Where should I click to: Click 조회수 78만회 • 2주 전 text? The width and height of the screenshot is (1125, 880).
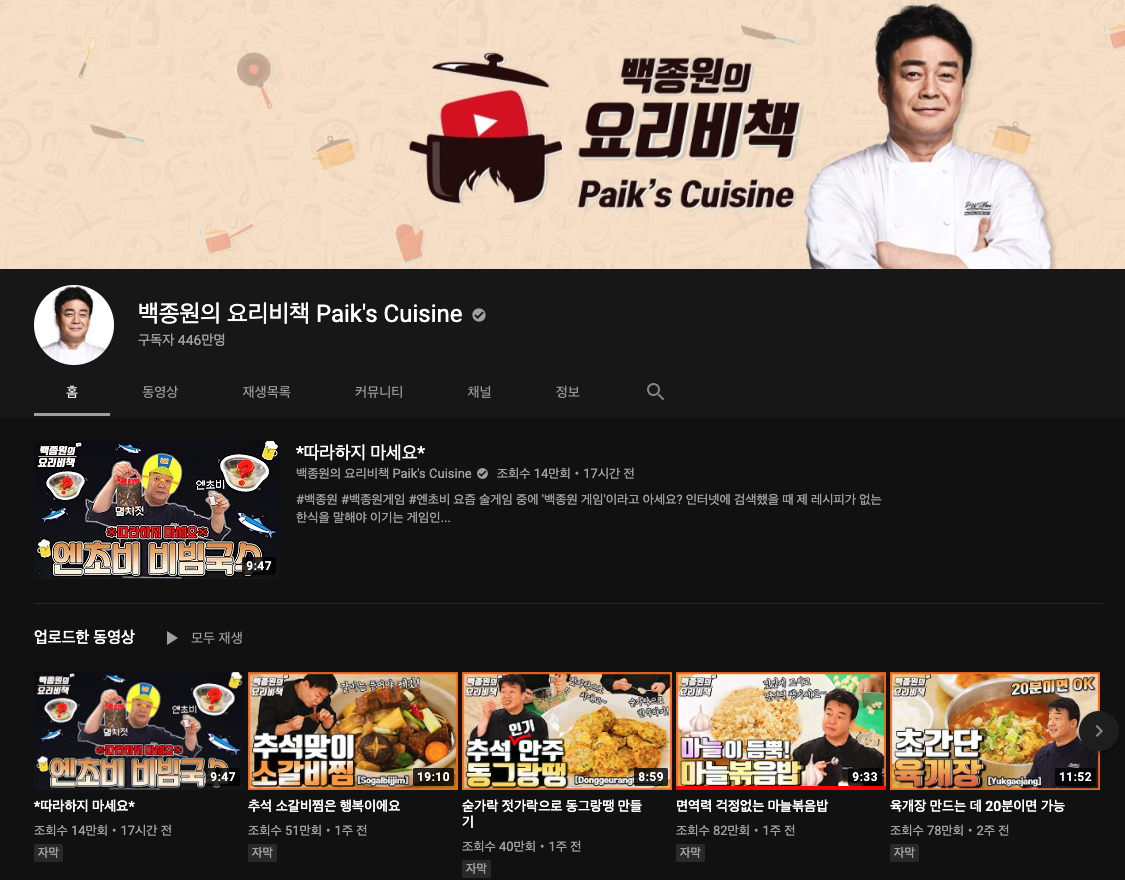point(949,830)
